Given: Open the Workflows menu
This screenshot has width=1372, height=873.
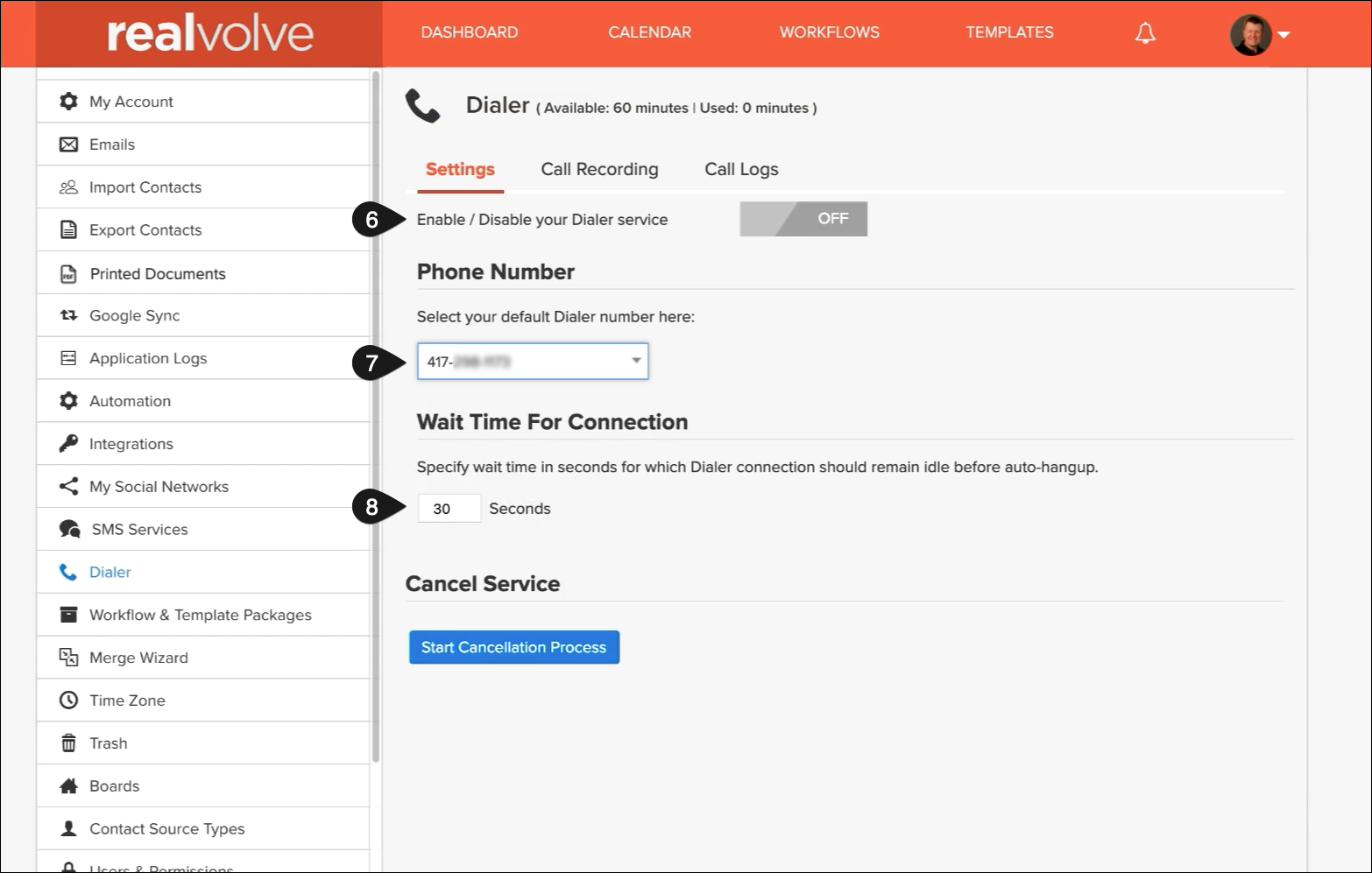Looking at the screenshot, I should 830,32.
